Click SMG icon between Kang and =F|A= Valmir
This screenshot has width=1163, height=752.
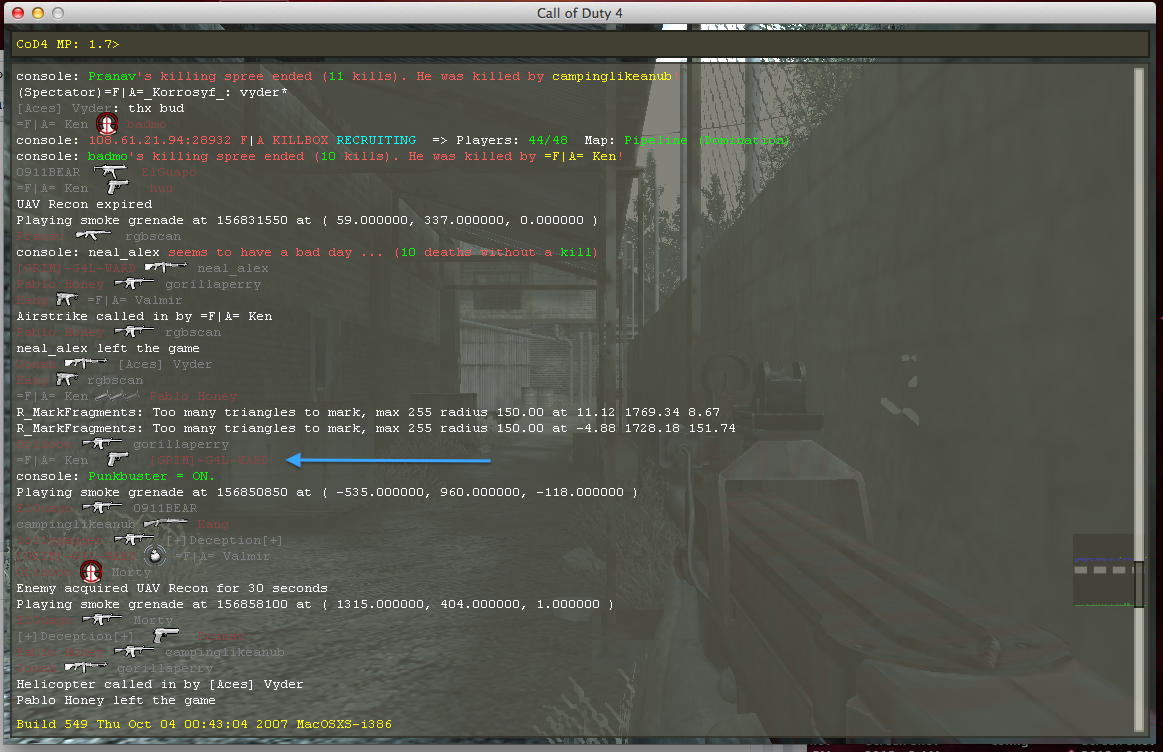67,299
